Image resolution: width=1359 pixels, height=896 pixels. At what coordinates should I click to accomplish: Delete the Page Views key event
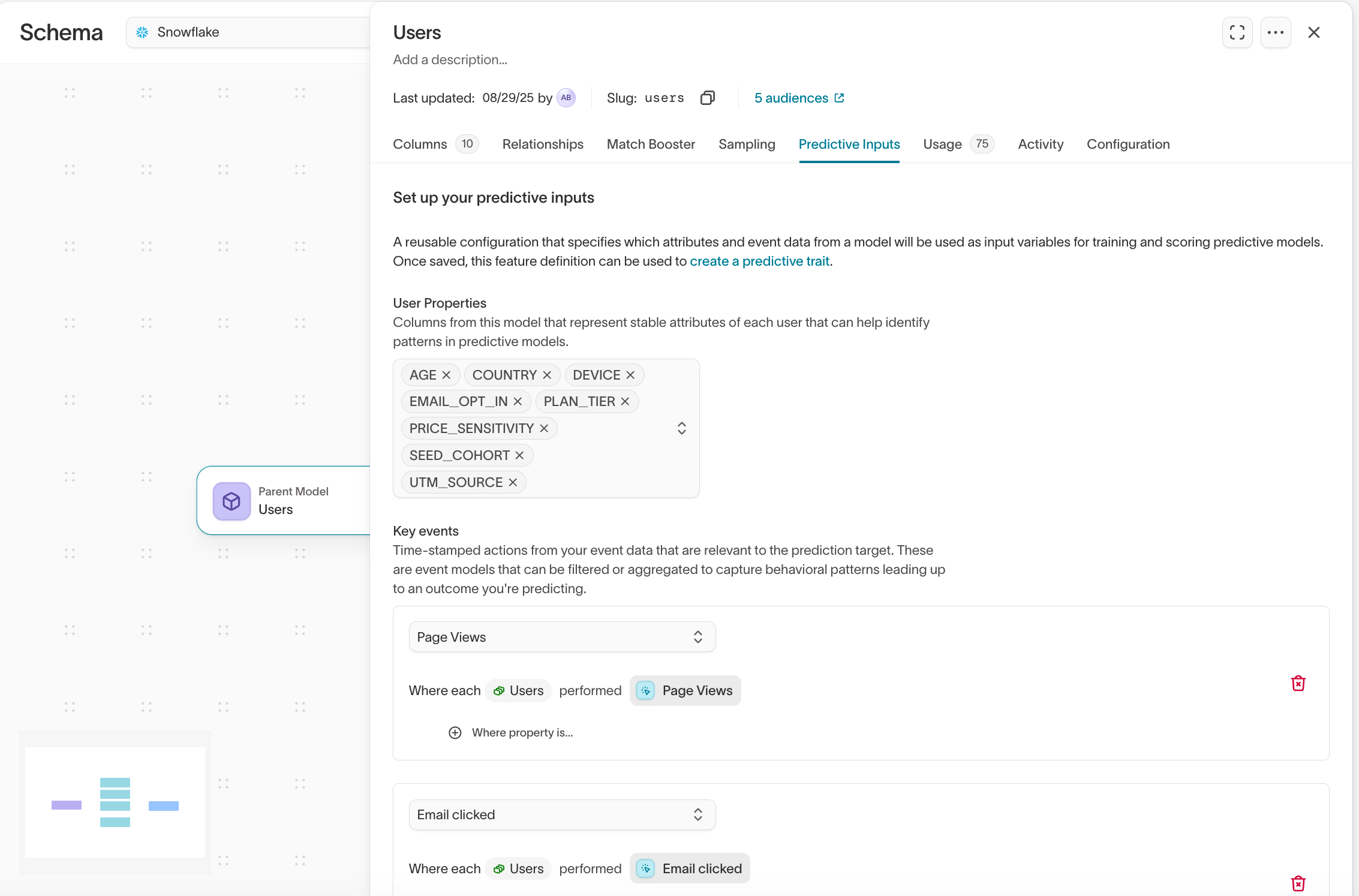1298,683
